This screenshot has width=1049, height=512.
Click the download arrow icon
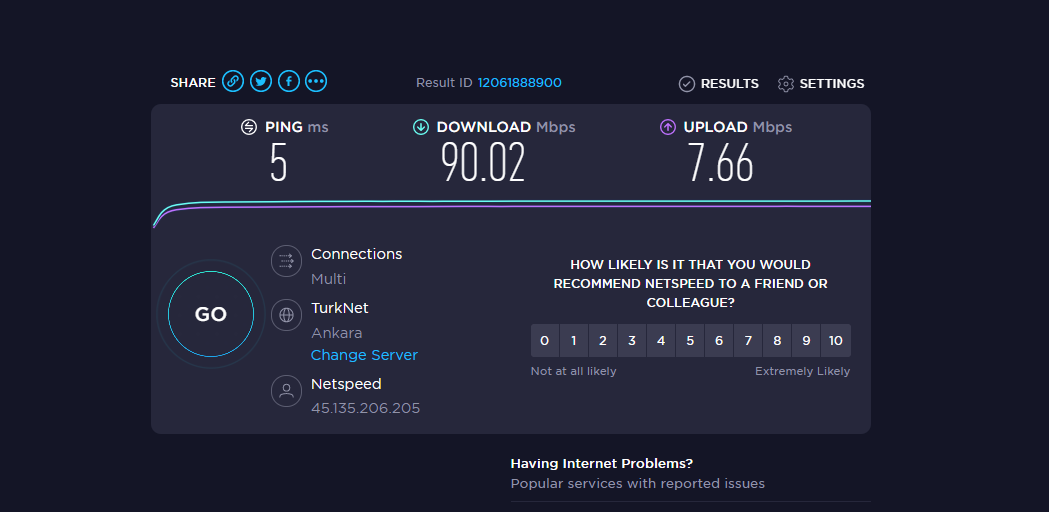point(421,126)
